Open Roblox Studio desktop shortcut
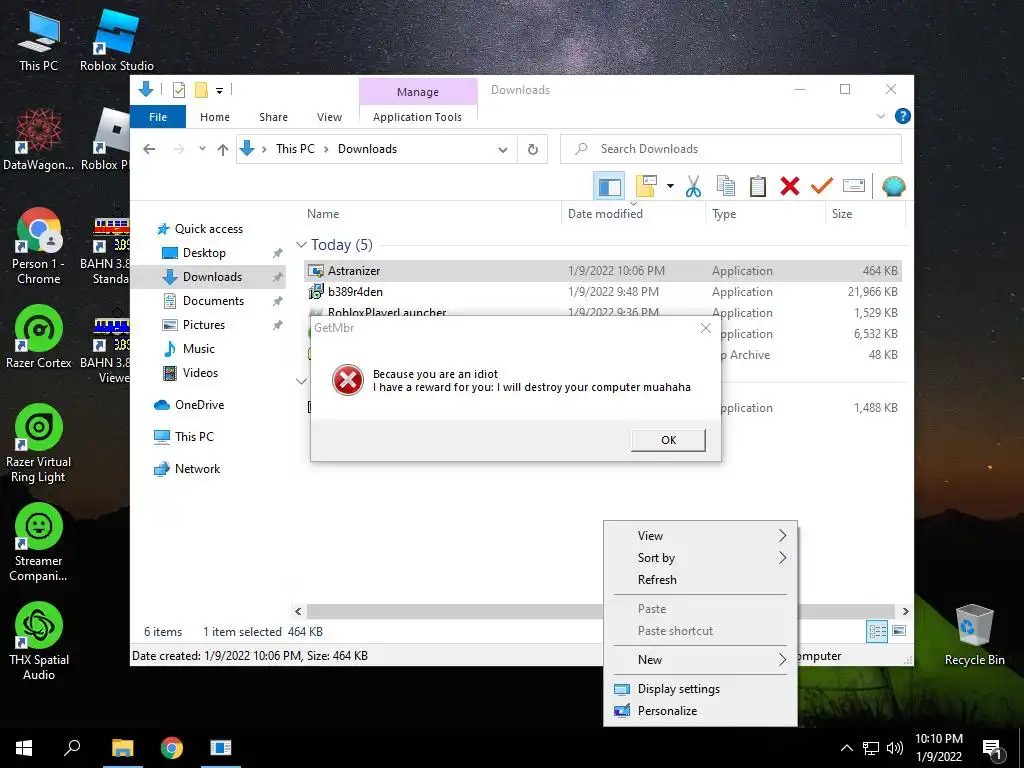The image size is (1024, 768). 116,40
